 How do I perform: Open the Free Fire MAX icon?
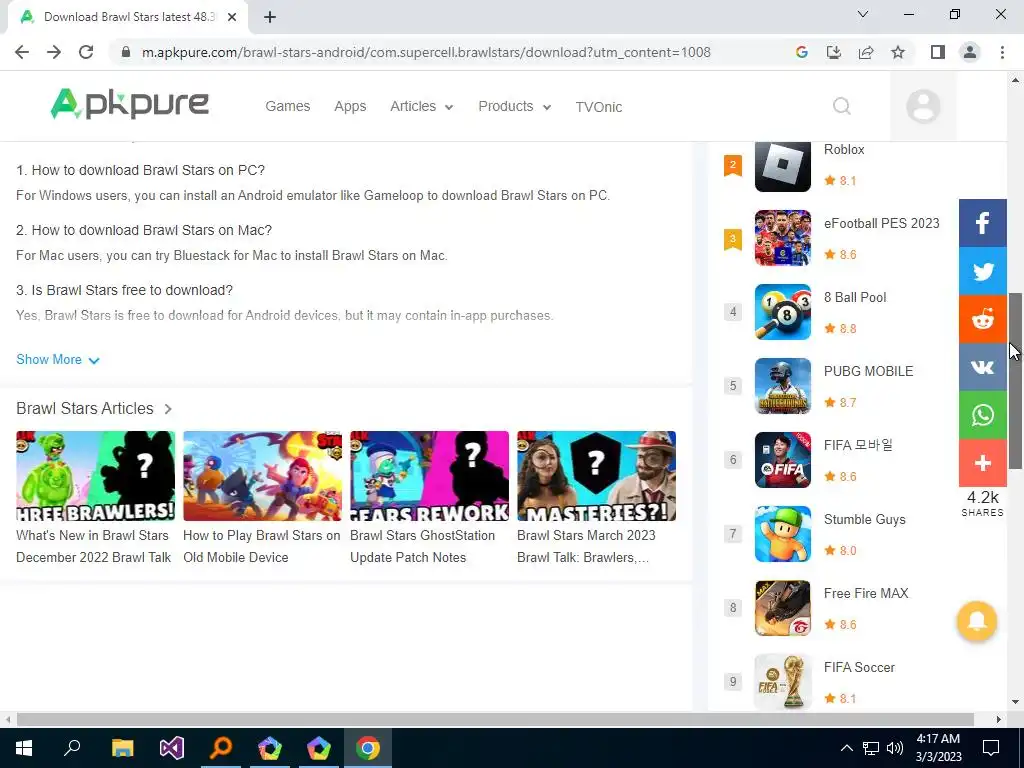click(782, 608)
